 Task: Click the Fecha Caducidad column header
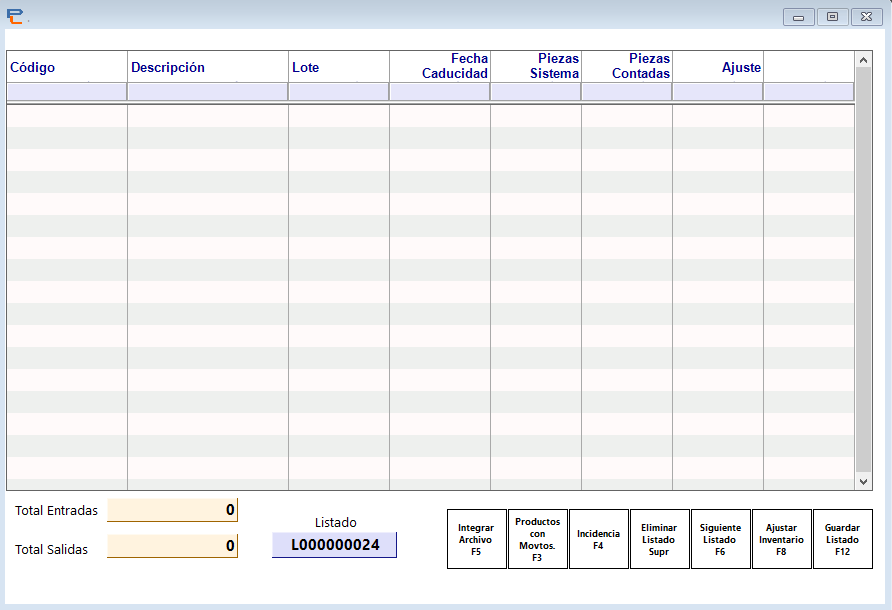(440, 67)
